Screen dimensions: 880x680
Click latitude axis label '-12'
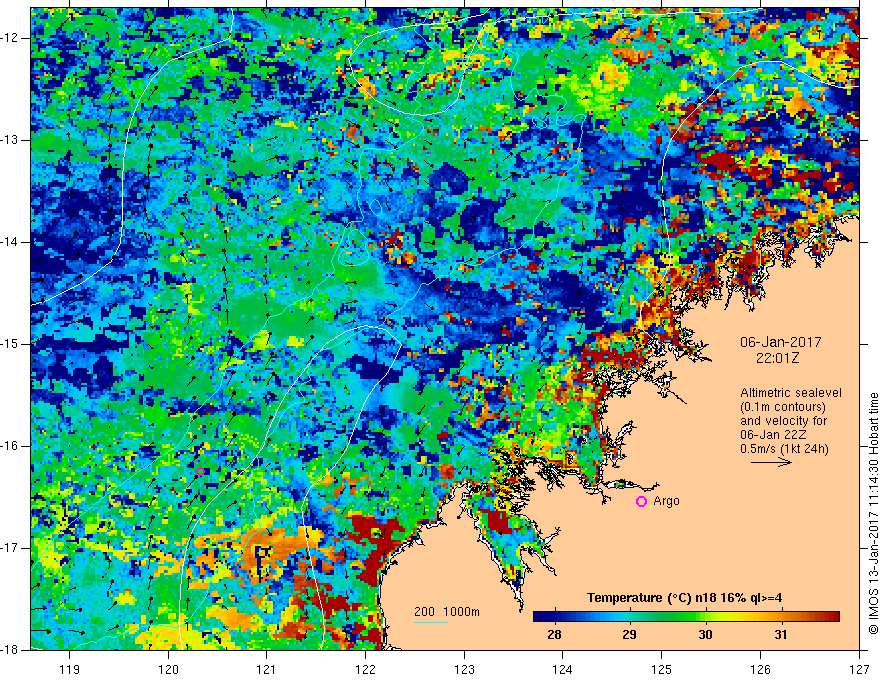tap(10, 38)
